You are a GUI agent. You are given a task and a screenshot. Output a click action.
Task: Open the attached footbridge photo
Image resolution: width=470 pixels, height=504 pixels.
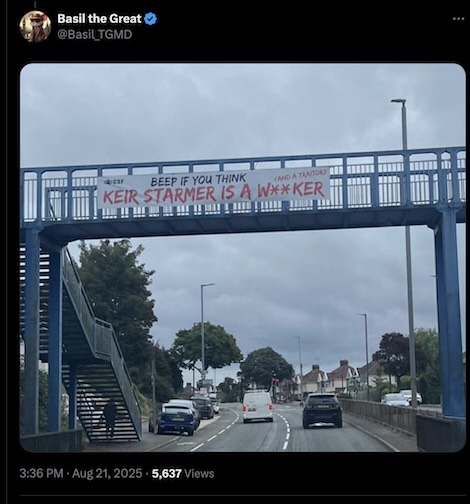[243, 257]
